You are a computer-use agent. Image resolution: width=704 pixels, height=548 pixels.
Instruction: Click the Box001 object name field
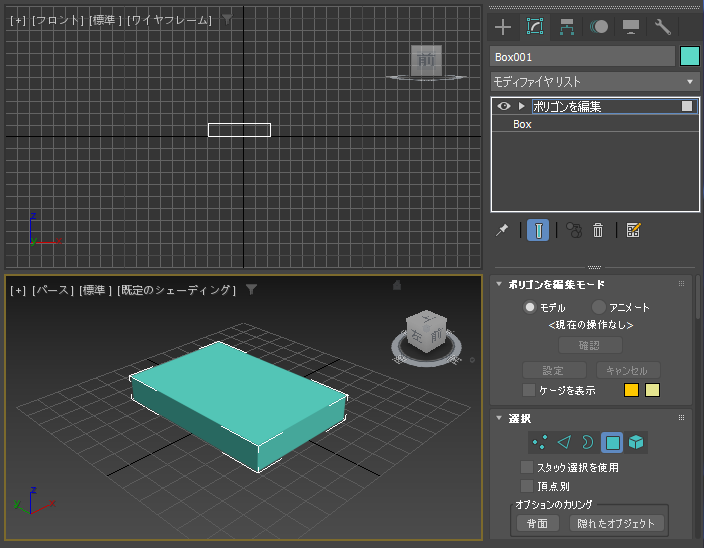coord(582,57)
